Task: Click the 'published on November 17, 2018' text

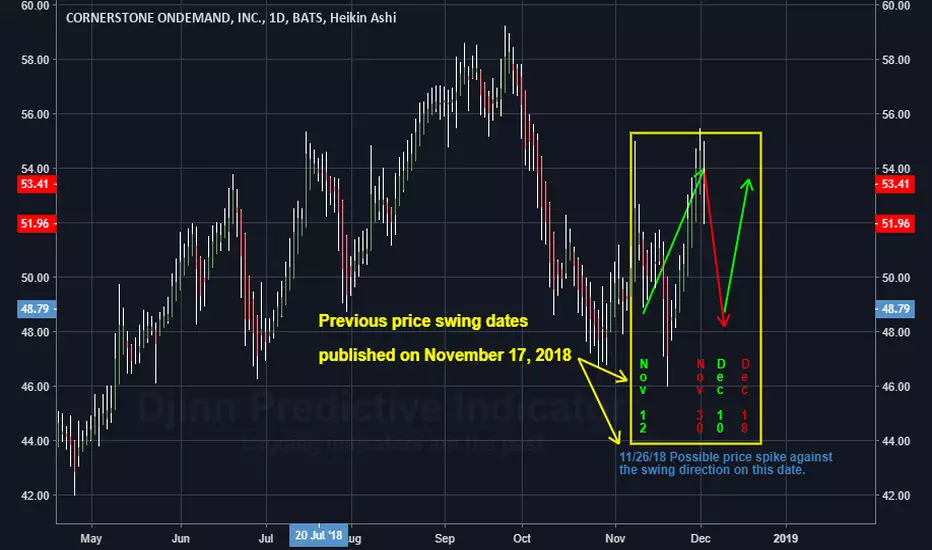Action: click(x=445, y=355)
